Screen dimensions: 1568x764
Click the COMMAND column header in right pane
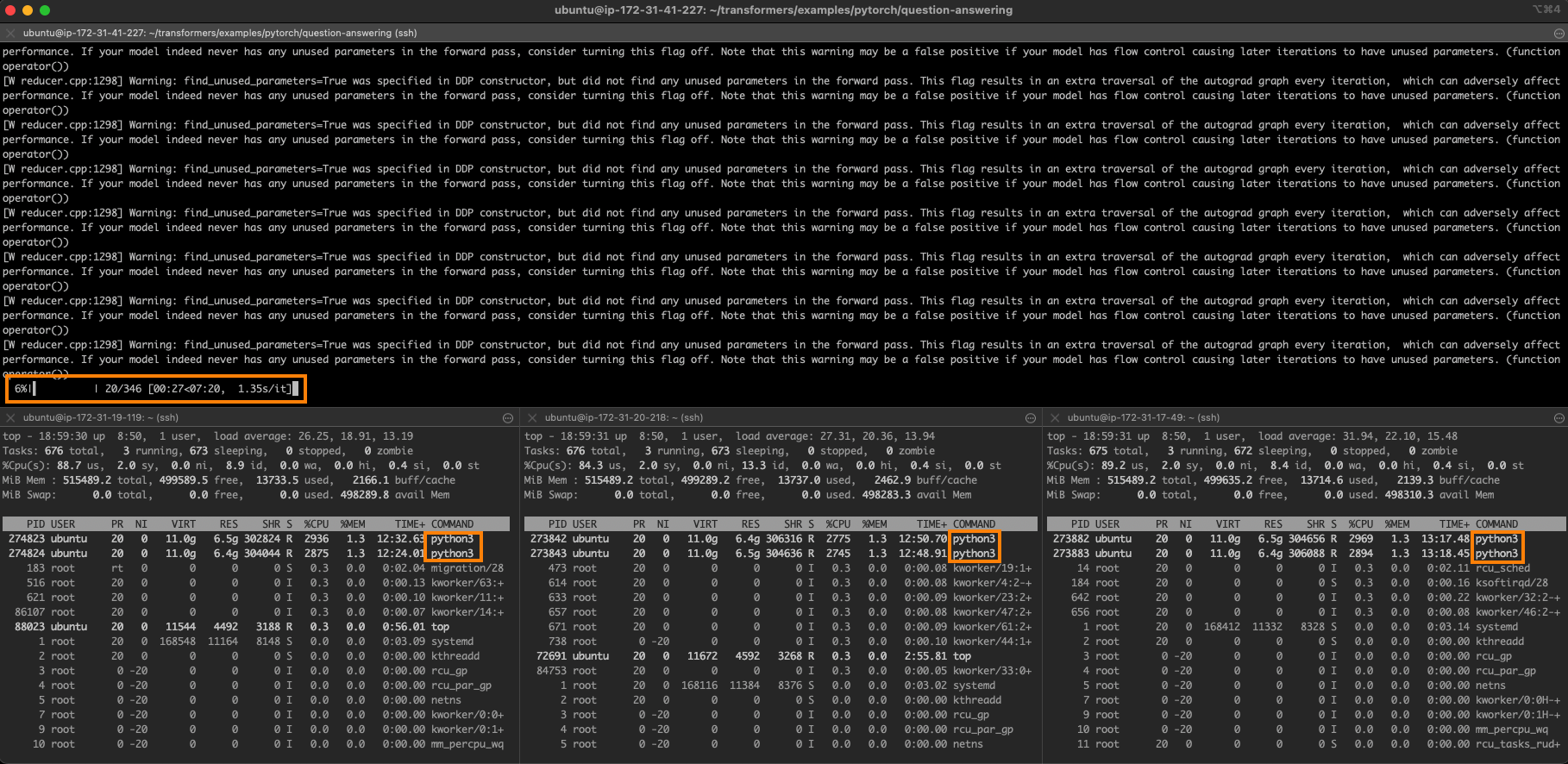1496,524
